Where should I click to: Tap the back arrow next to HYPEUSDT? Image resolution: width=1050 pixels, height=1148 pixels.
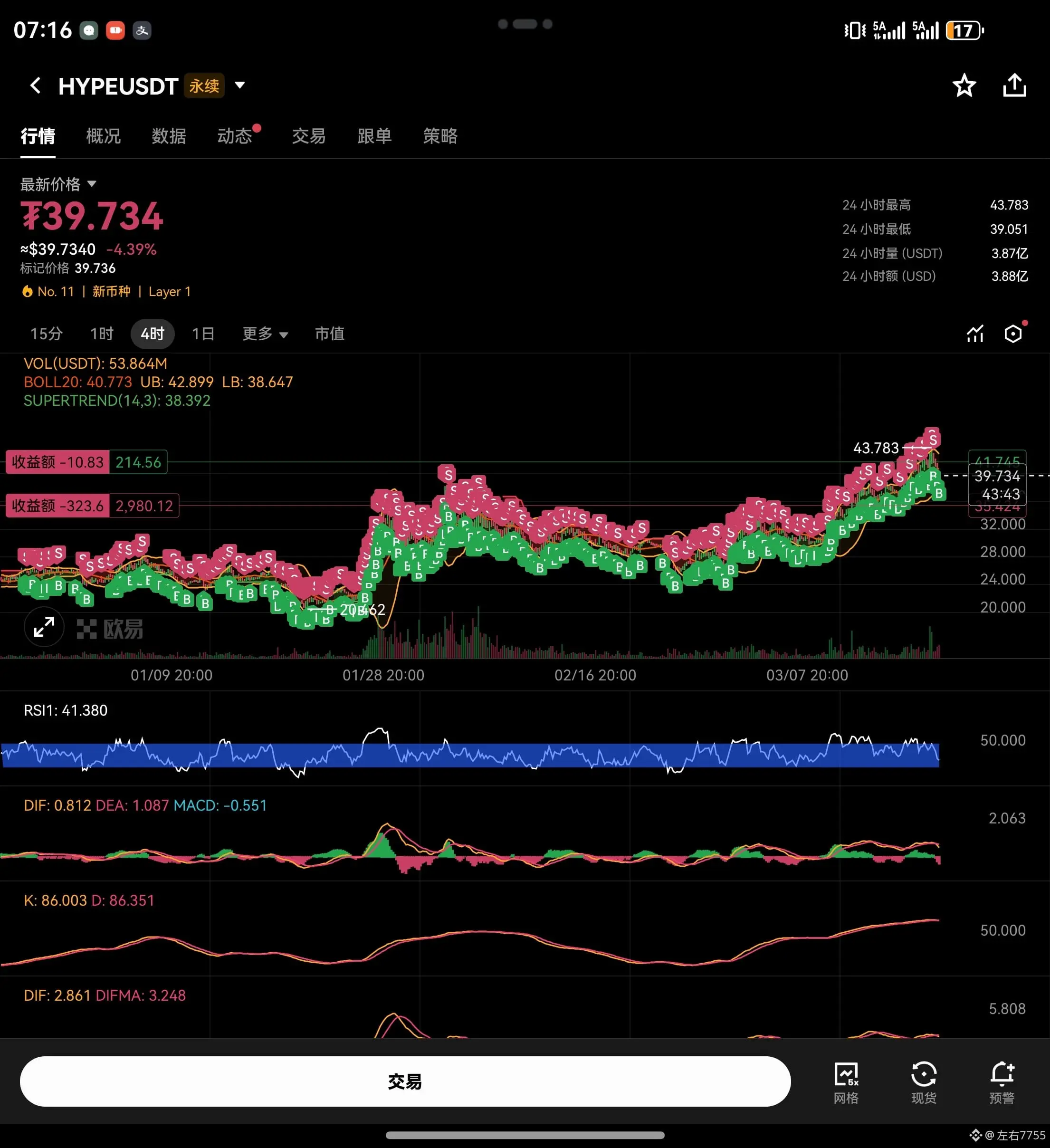[35, 86]
